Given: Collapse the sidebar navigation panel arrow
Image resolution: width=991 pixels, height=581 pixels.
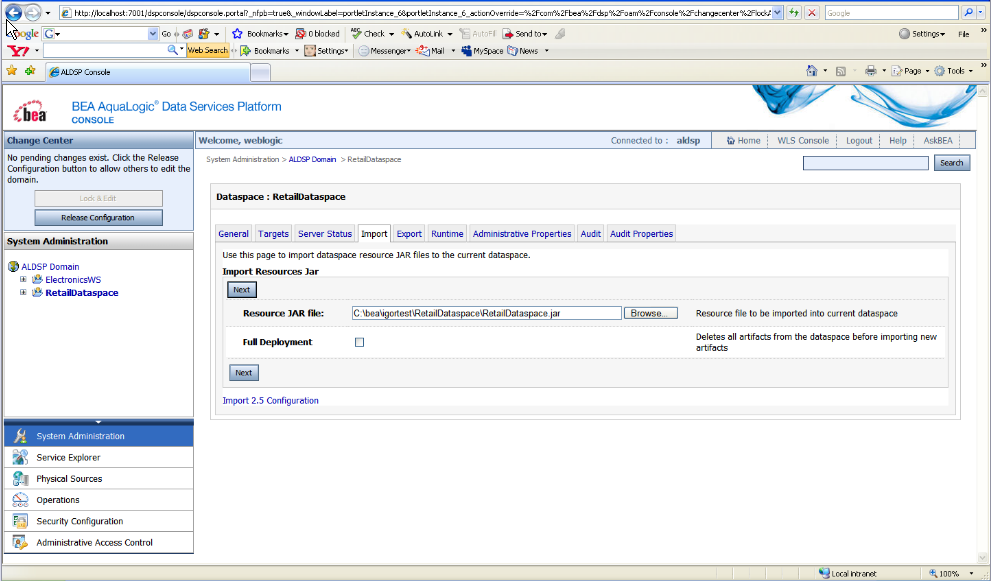Looking at the screenshot, I should [x=98, y=422].
